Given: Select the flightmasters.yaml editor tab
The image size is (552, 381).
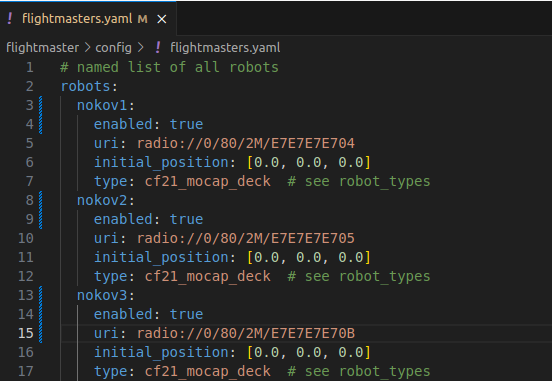Looking at the screenshot, I should coord(88,18).
